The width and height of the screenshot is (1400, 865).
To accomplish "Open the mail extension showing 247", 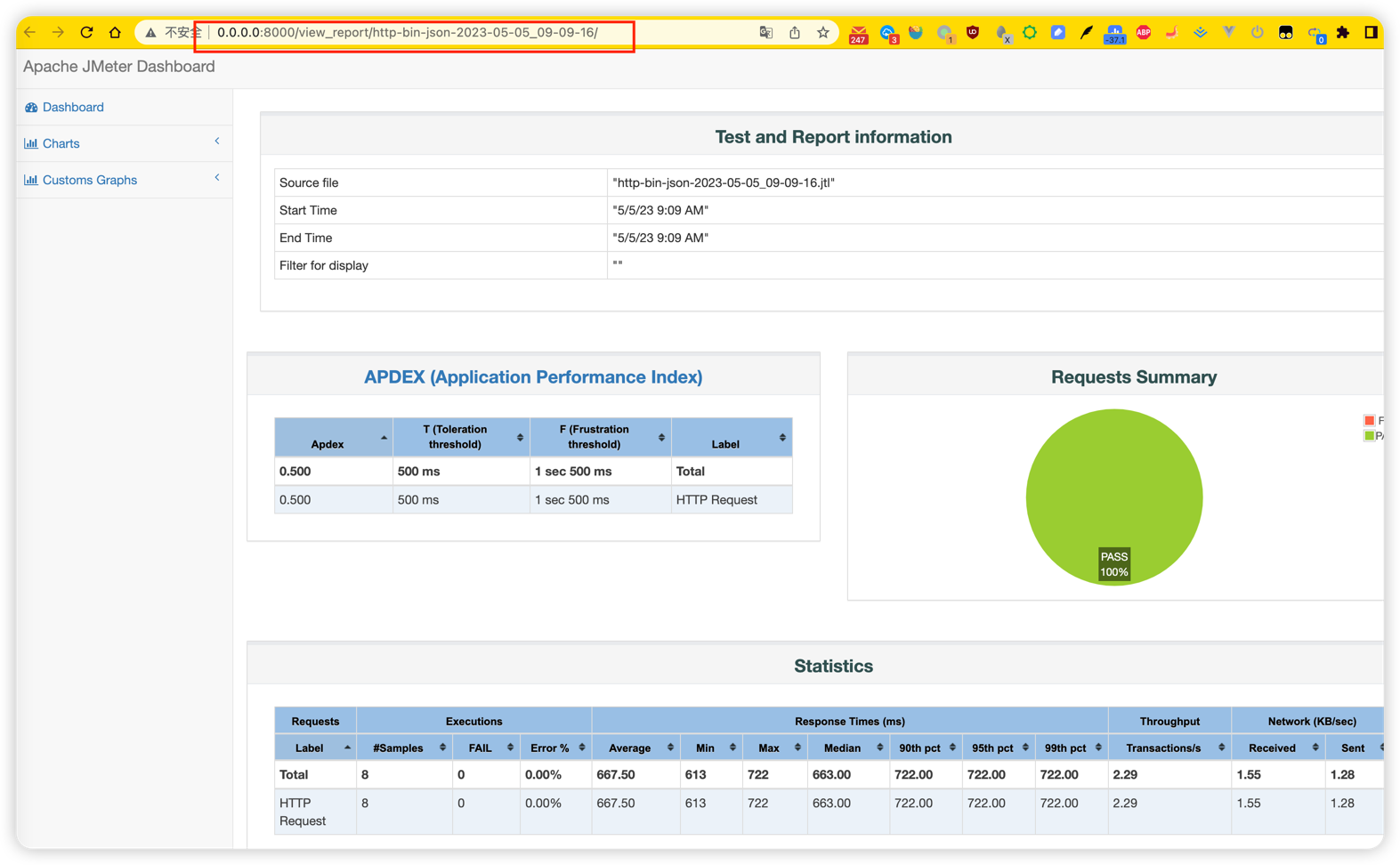I will click(858, 34).
